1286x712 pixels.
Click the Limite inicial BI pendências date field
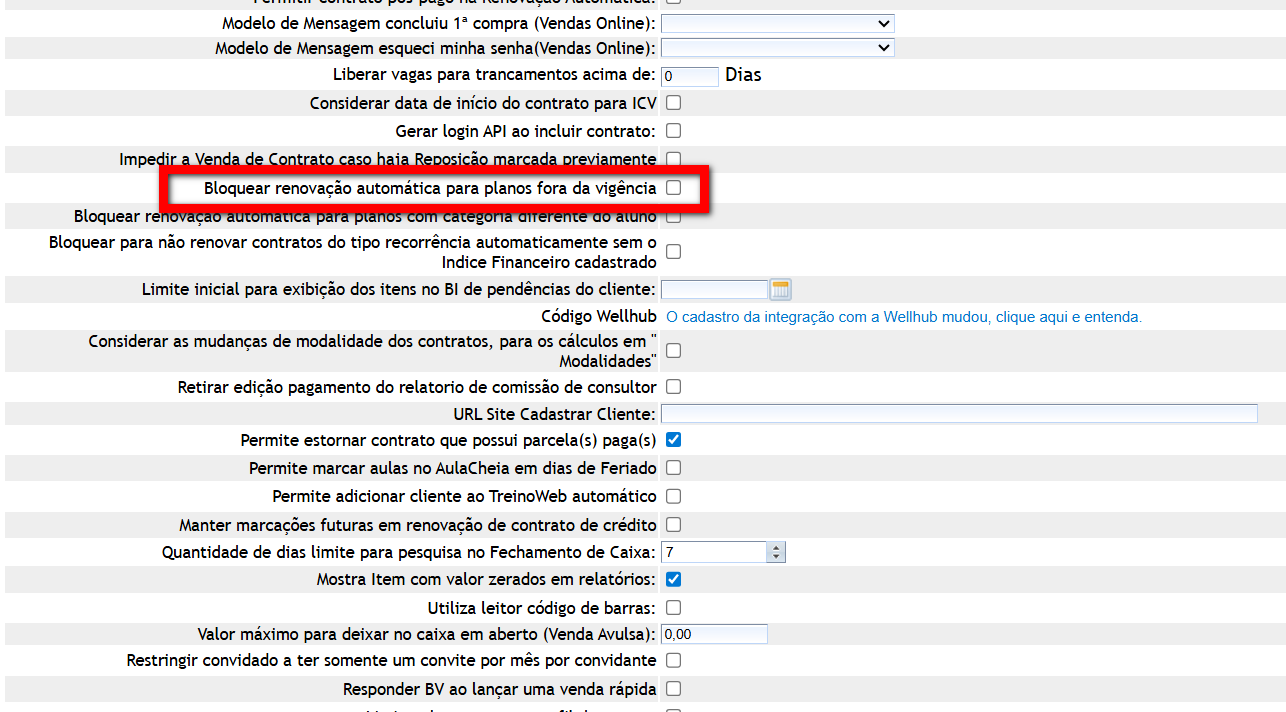714,289
